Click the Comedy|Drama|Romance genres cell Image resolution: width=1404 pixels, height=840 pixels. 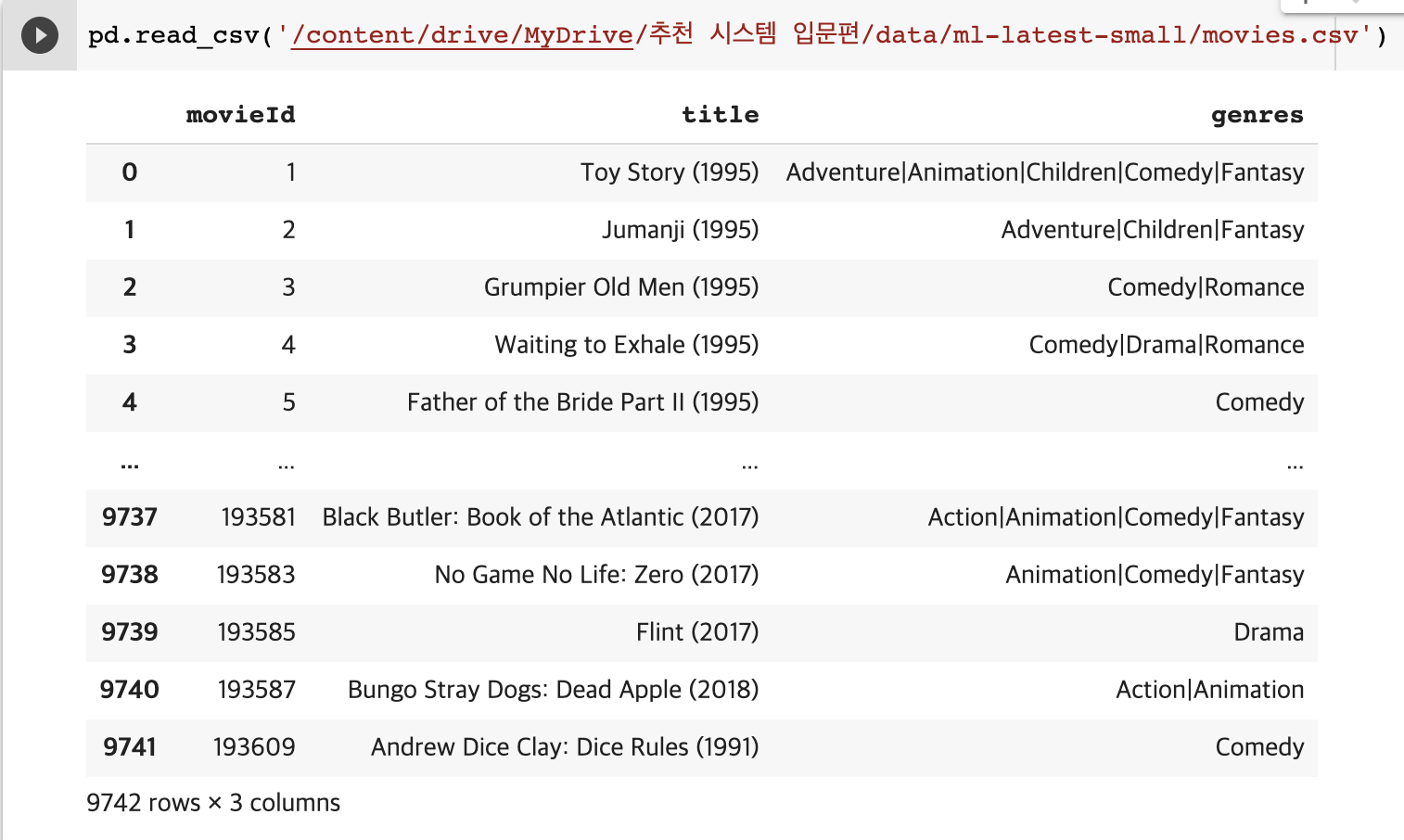pos(1166,345)
